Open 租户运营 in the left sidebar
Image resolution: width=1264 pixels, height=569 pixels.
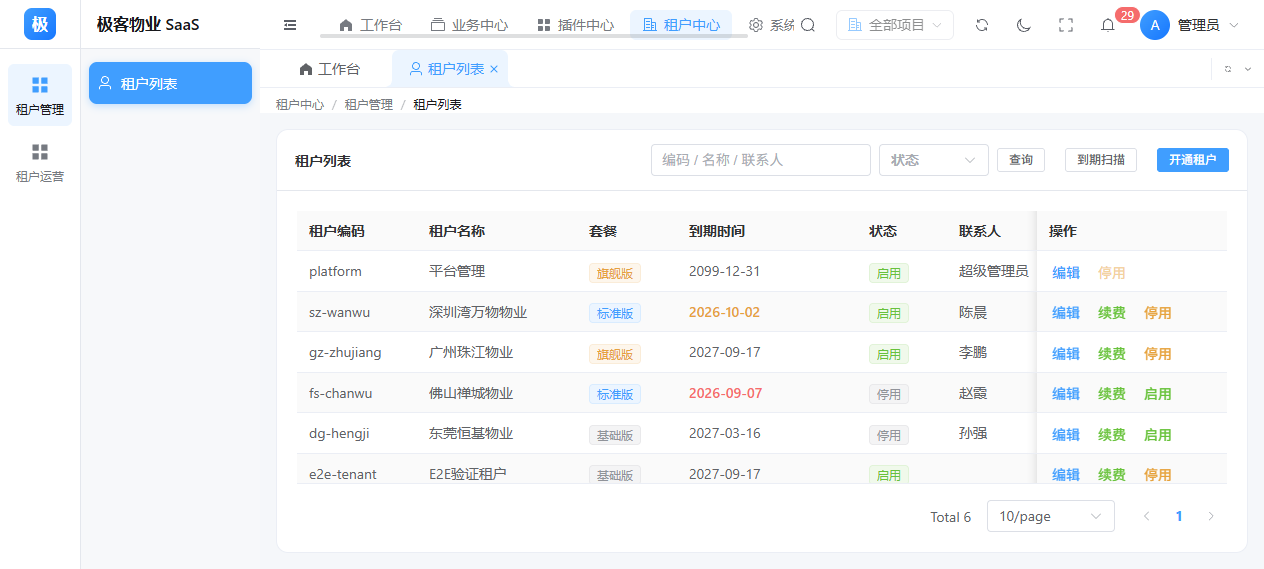(40, 163)
